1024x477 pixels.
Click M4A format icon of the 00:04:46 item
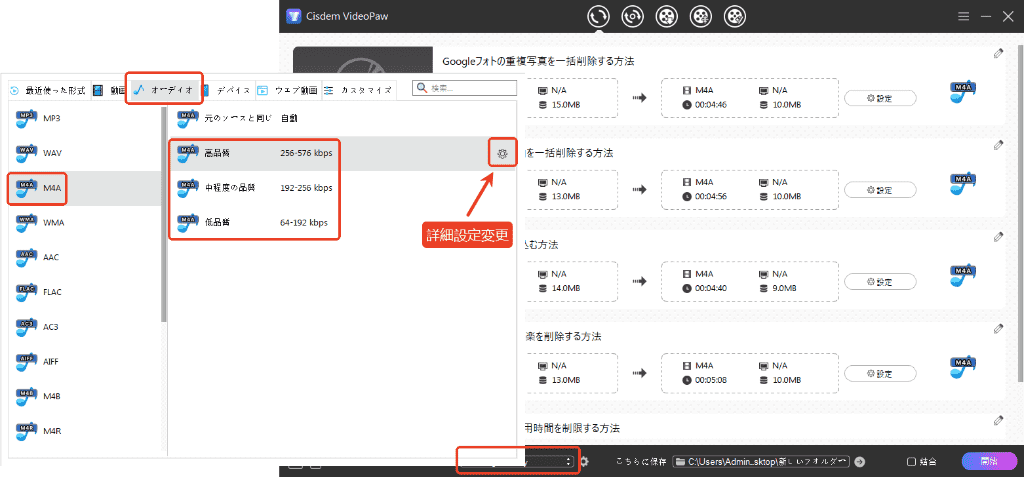pyautogui.click(x=963, y=94)
